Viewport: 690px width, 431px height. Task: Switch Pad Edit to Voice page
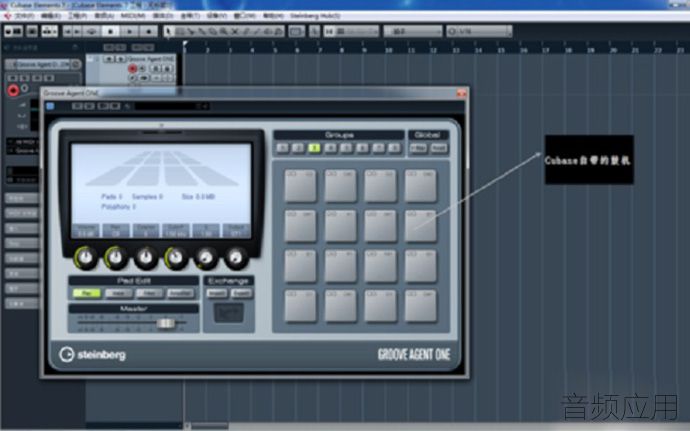pyautogui.click(x=118, y=293)
